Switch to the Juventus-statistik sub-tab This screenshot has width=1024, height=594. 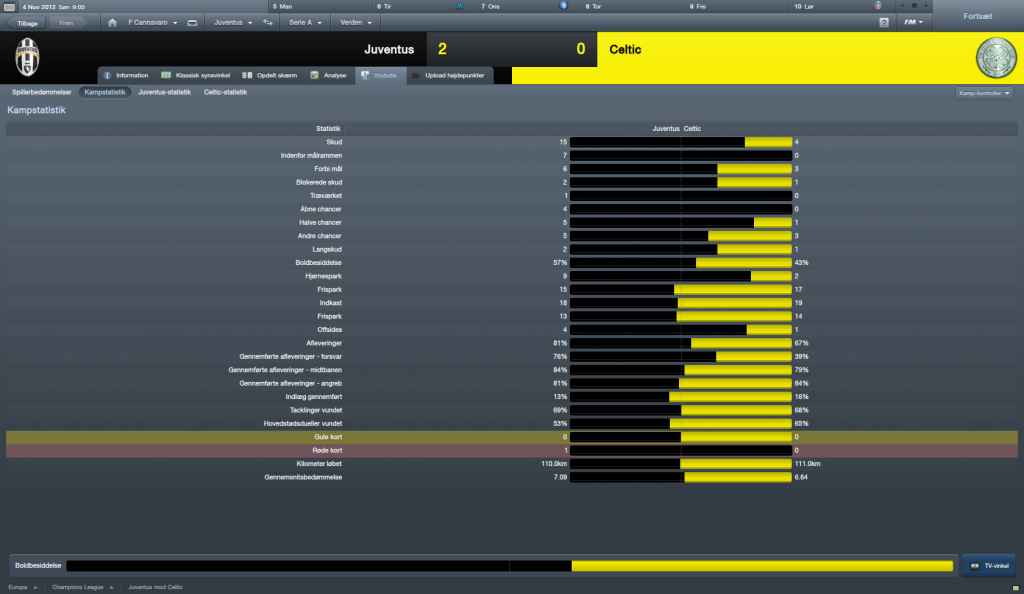(165, 93)
